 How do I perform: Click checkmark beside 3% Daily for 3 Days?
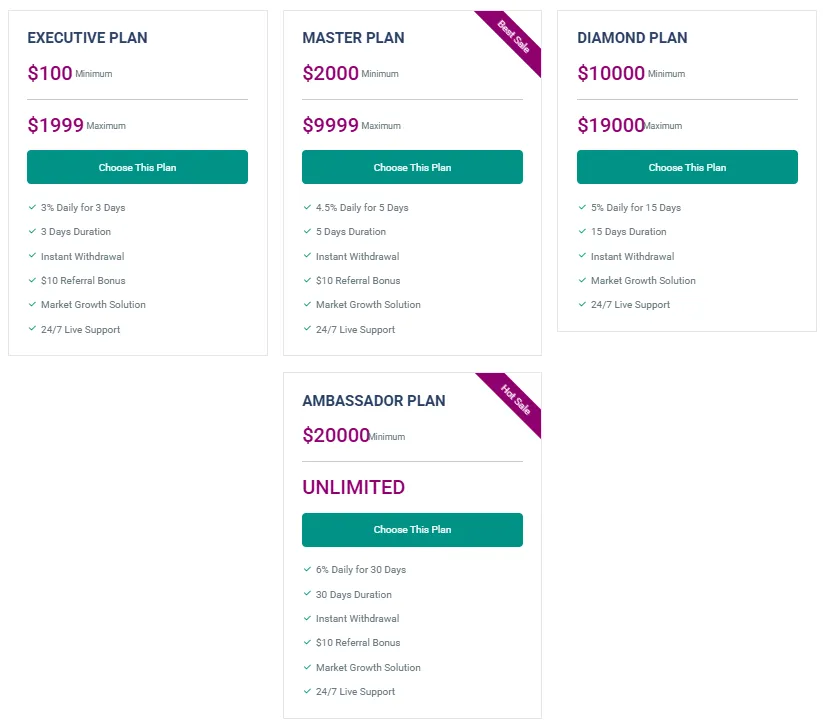pyautogui.click(x=32, y=208)
